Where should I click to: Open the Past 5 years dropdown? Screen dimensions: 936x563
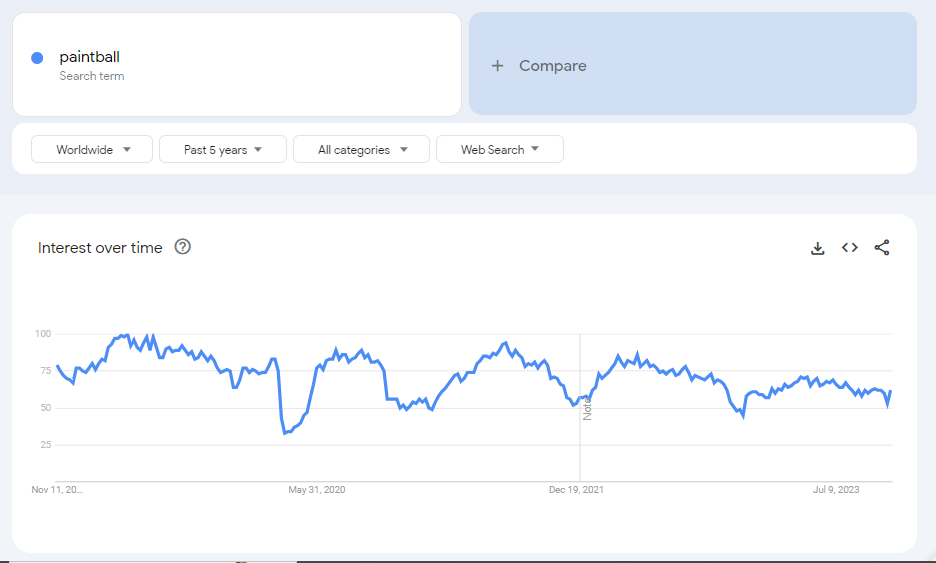coord(223,149)
